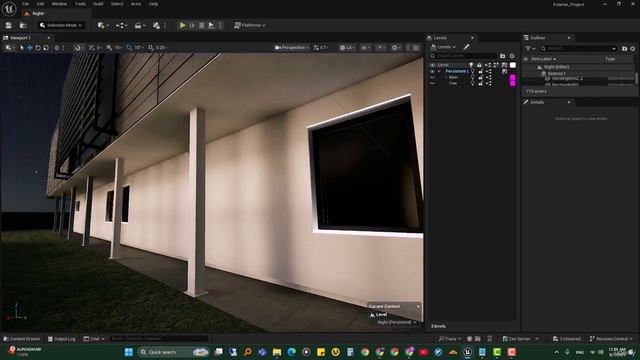
Task: Collapse the Persistent Level tree arrow
Action: pos(439,71)
